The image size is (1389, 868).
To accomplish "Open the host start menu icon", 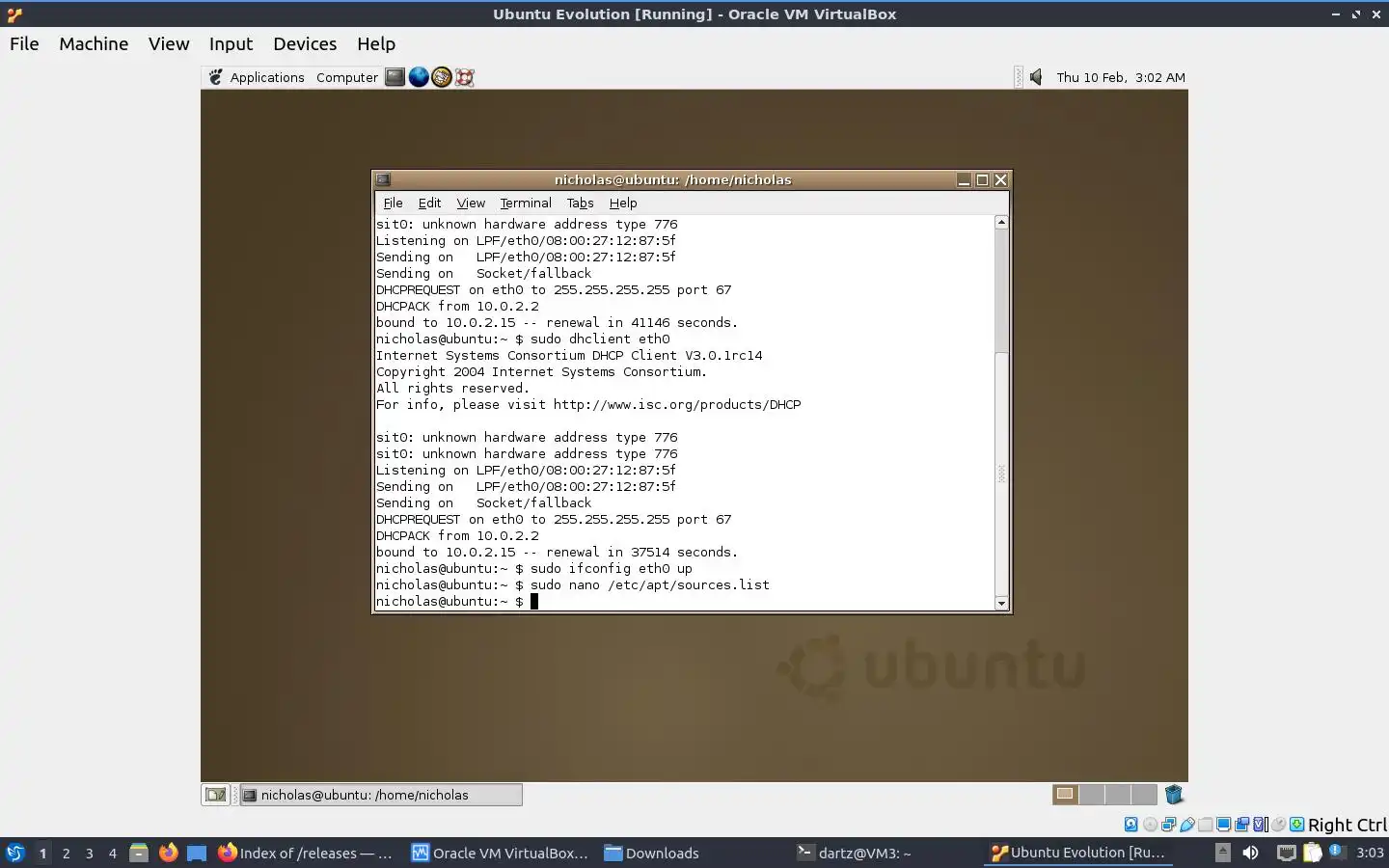I will [15, 853].
